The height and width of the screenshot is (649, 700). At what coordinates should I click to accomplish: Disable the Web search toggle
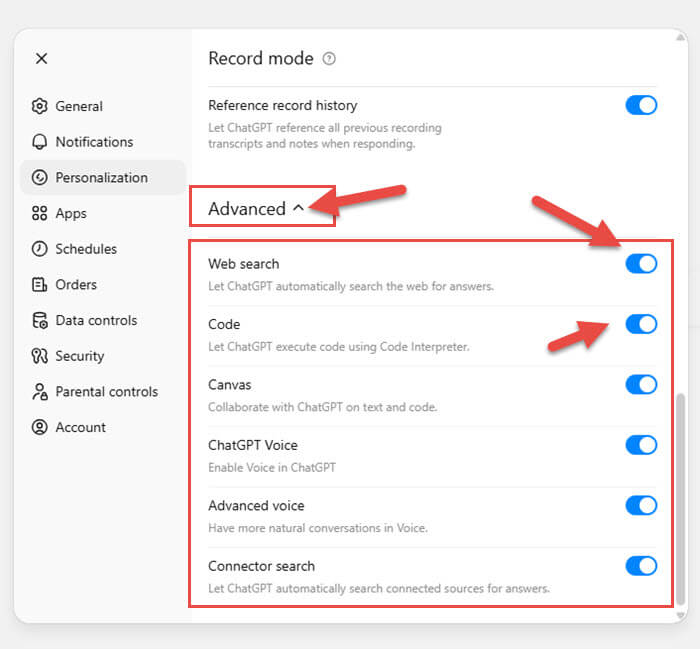(x=641, y=264)
